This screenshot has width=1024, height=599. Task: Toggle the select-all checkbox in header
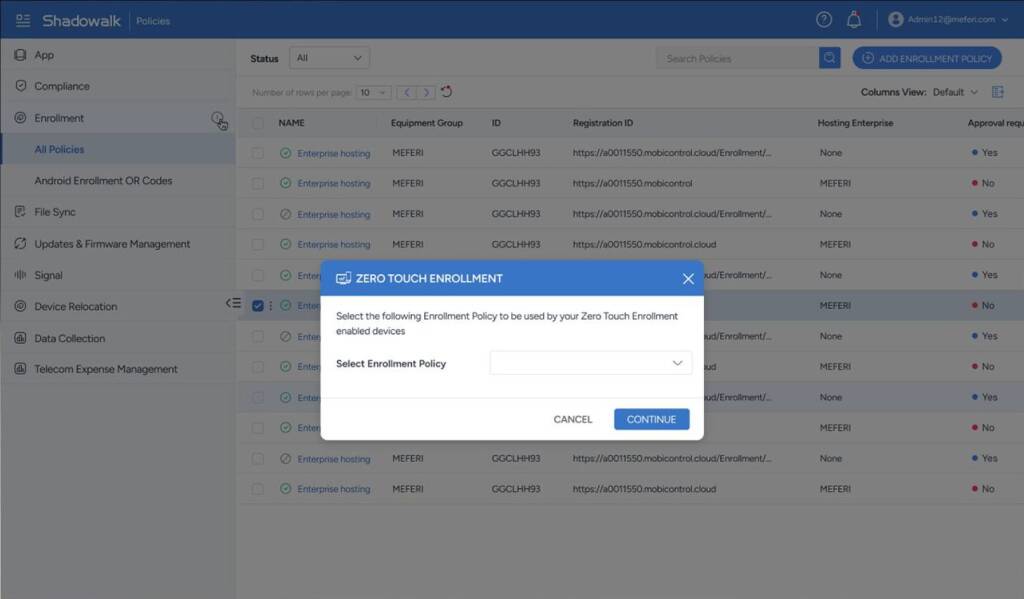pyautogui.click(x=258, y=123)
